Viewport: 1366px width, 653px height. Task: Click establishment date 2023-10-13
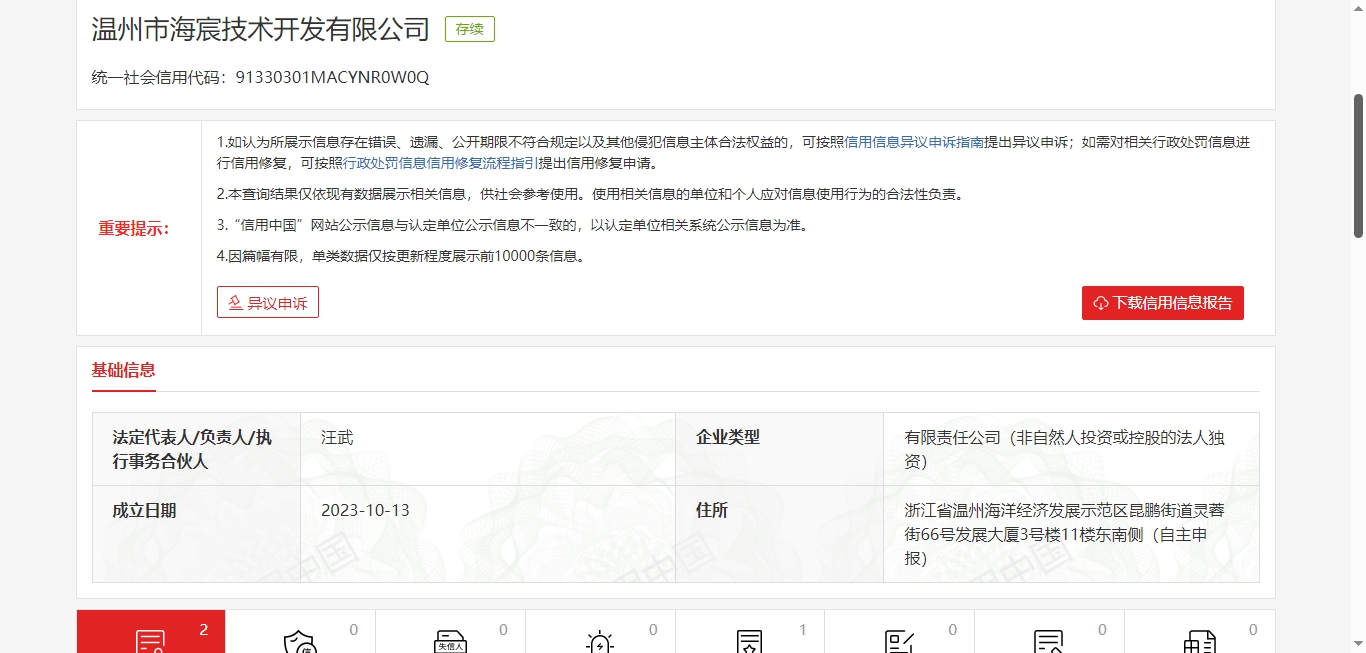point(365,510)
